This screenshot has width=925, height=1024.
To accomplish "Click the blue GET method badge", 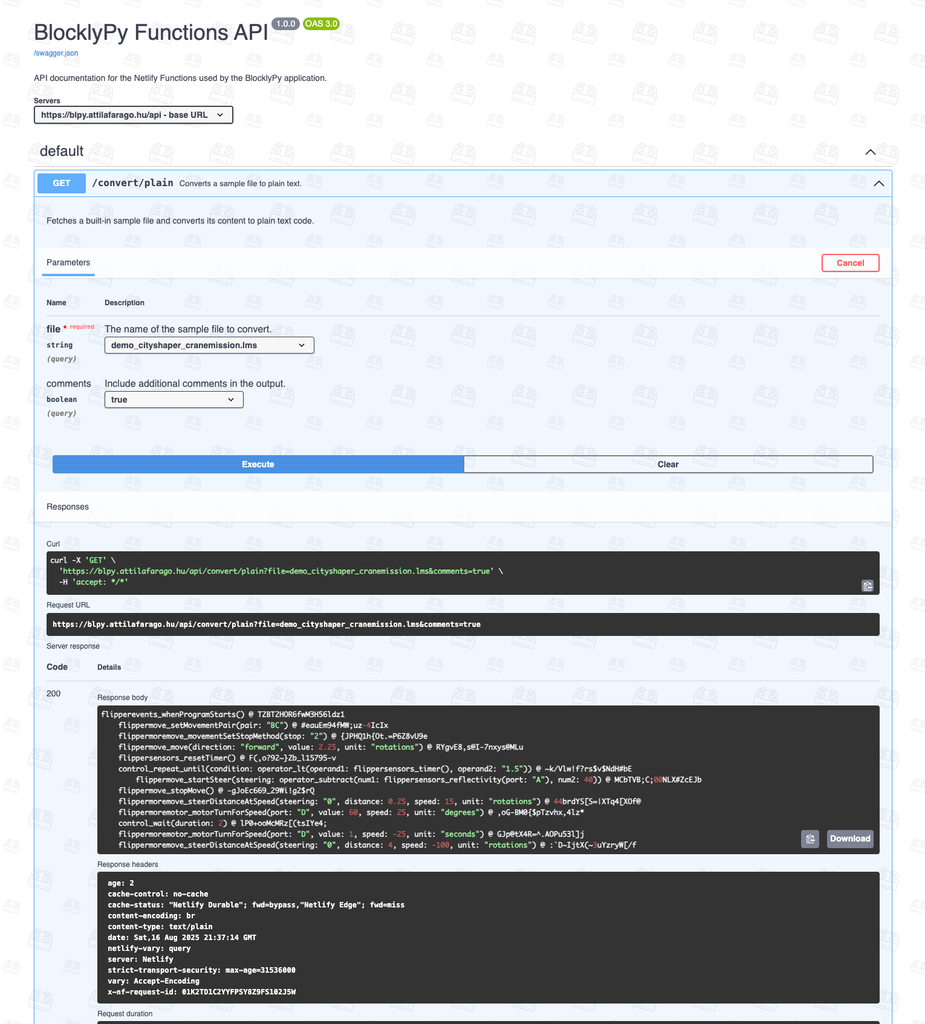I will click(x=59, y=183).
